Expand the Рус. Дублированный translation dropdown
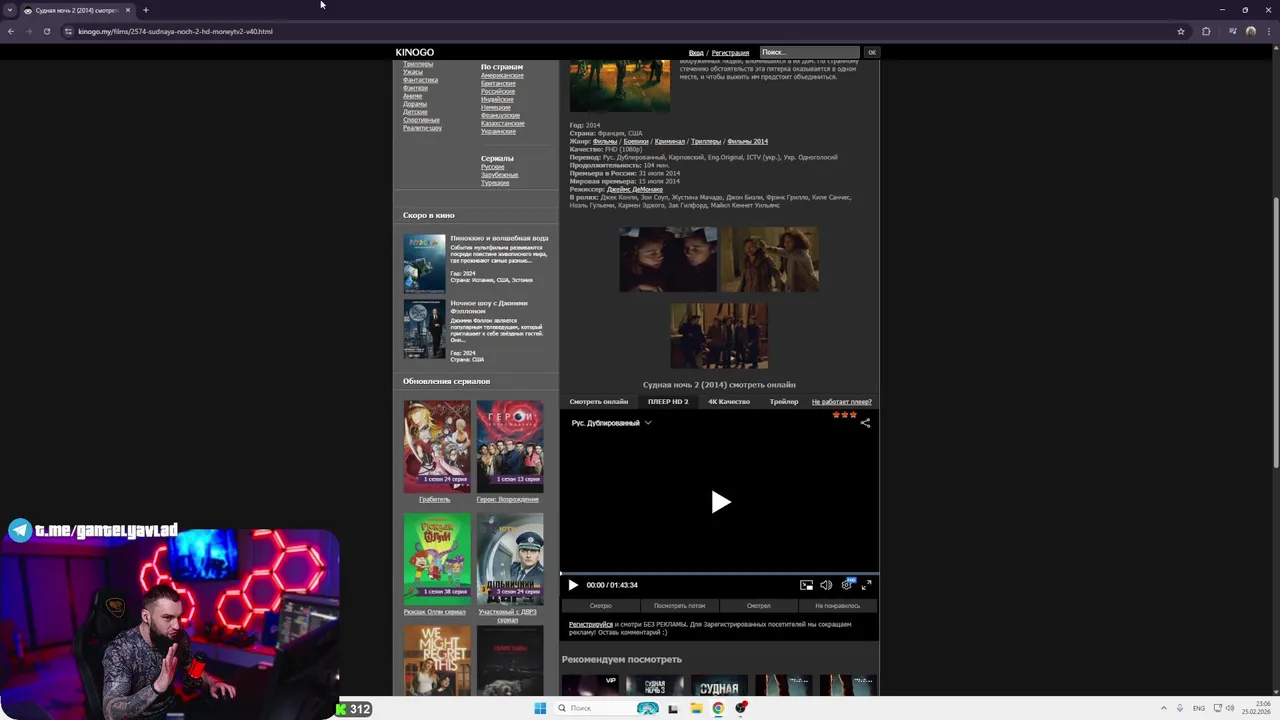Image resolution: width=1280 pixels, height=720 pixels. click(x=611, y=423)
